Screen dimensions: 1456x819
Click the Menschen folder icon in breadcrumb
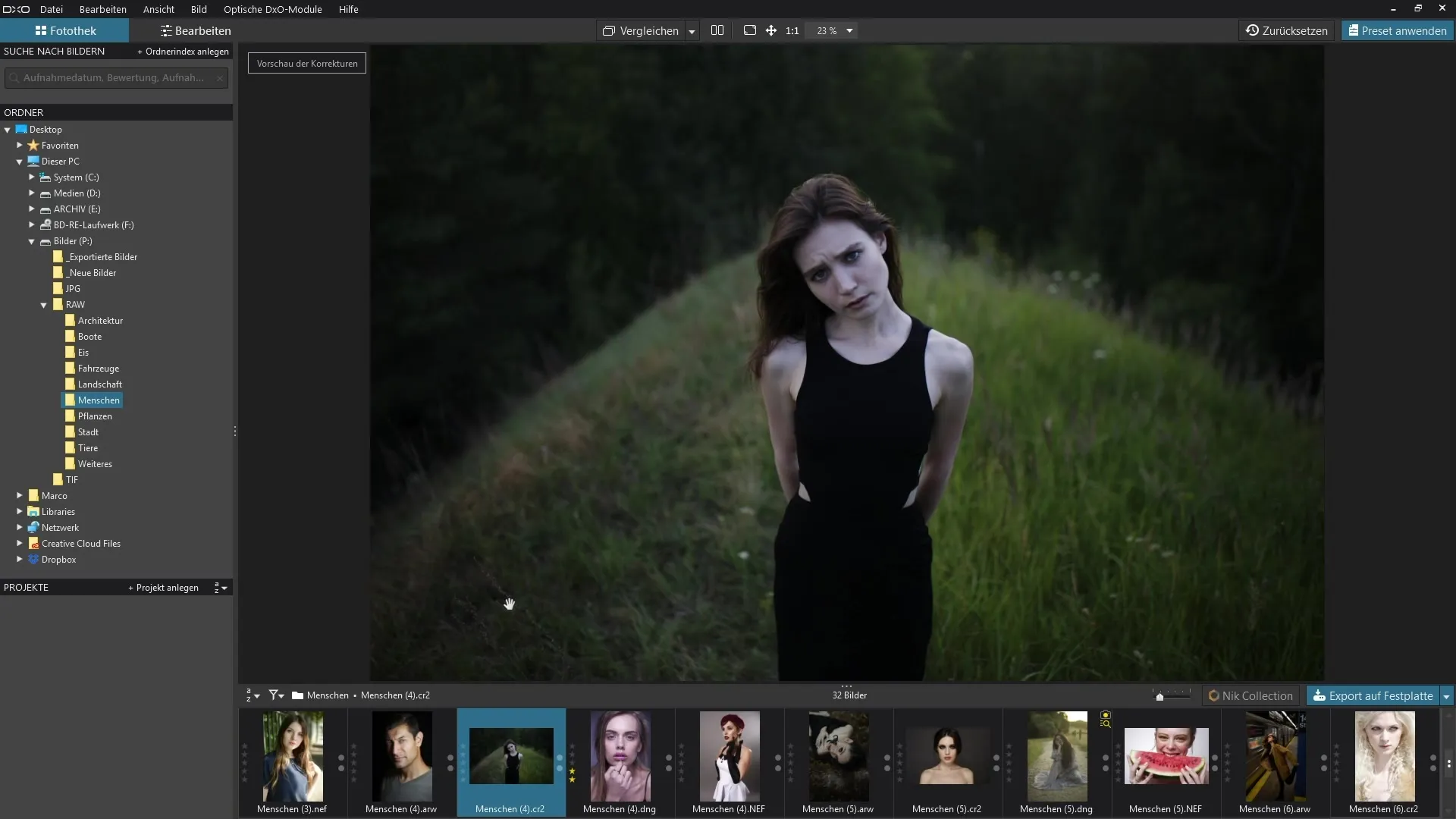click(x=297, y=695)
